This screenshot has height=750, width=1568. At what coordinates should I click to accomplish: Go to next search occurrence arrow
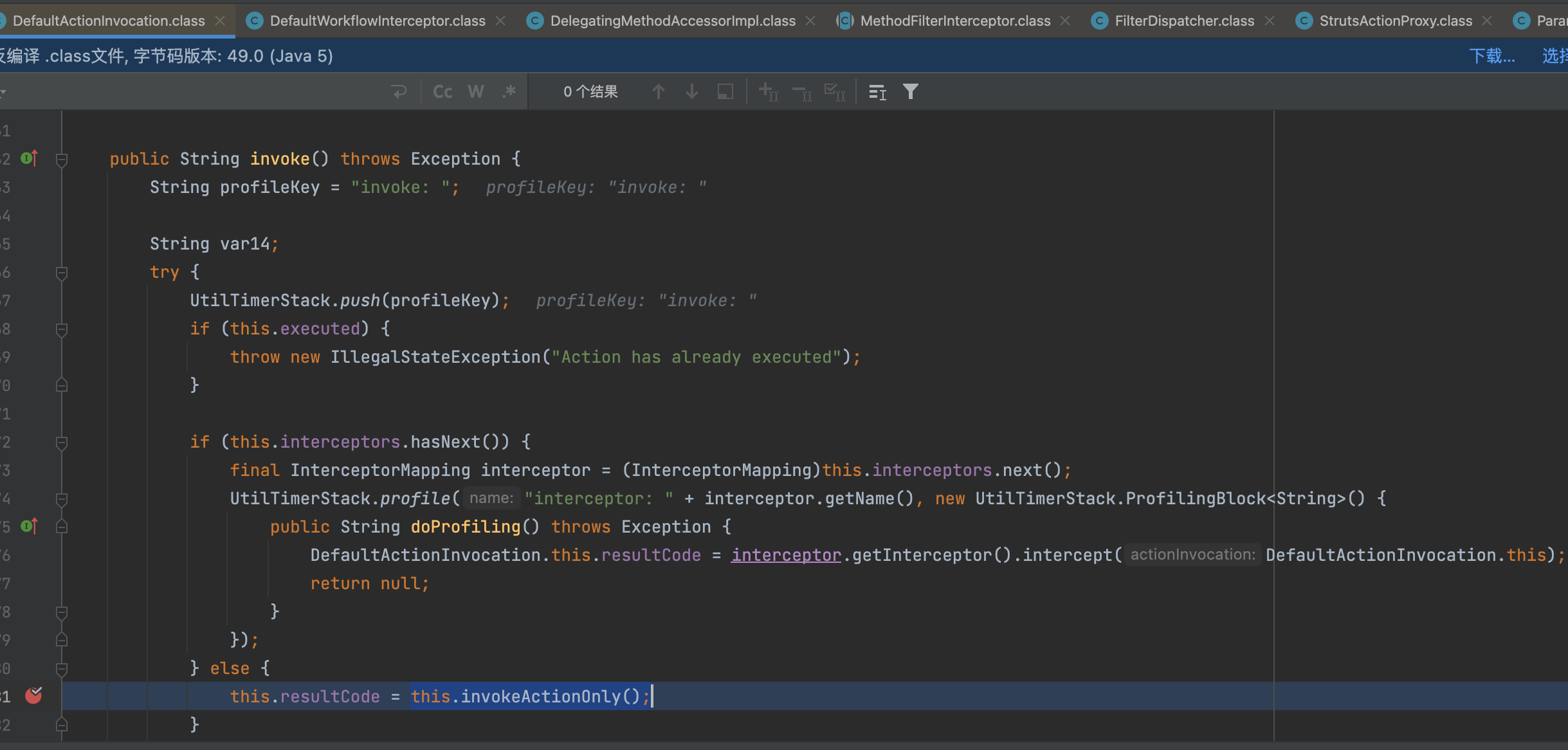pos(692,92)
